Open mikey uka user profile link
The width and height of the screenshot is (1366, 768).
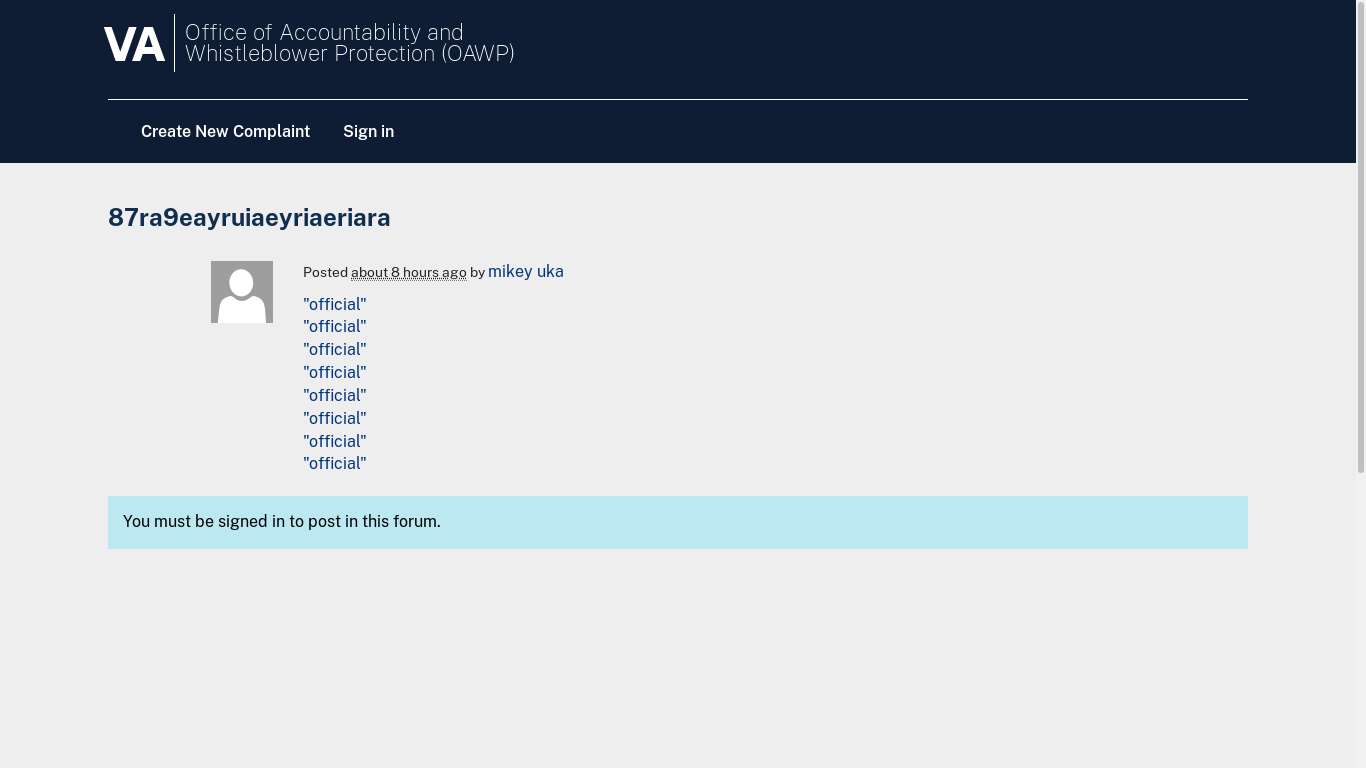point(526,271)
